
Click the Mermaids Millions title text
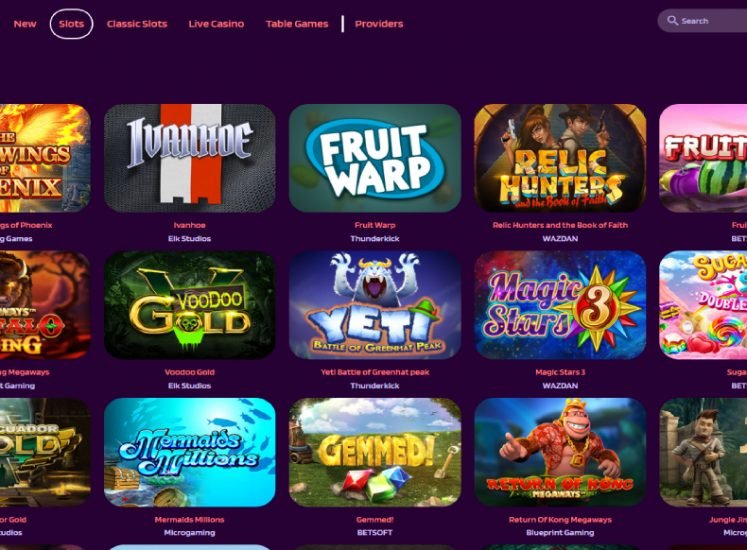(x=190, y=519)
